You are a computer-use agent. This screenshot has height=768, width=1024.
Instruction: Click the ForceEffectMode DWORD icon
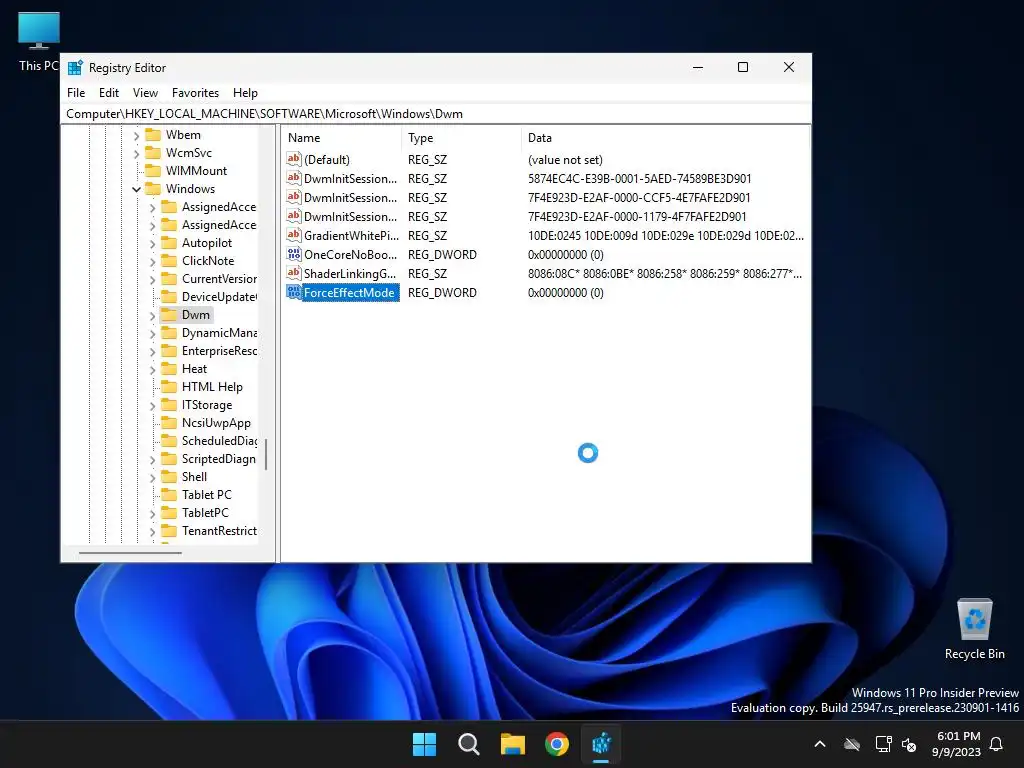[x=294, y=292]
